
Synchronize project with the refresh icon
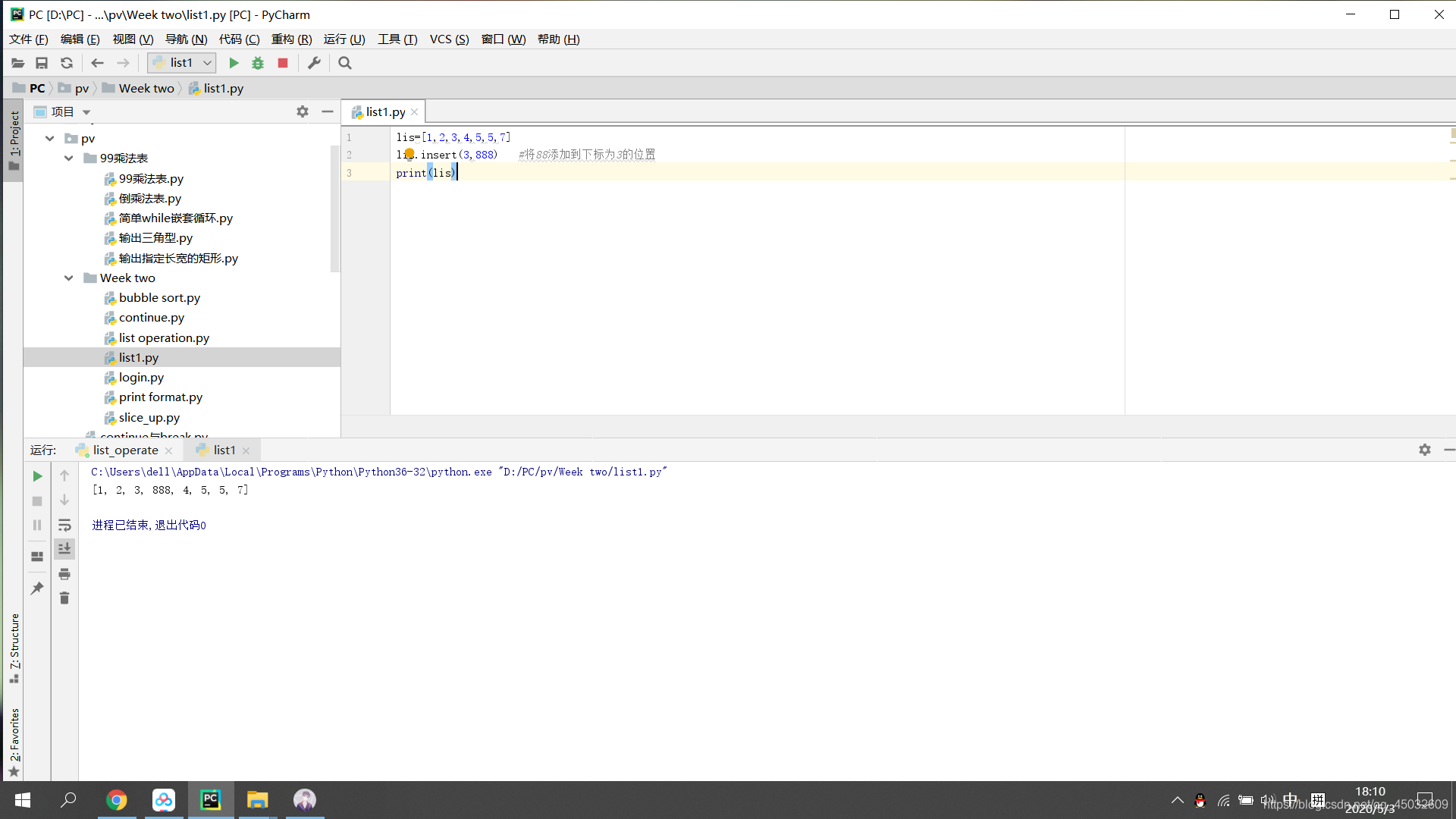point(67,63)
